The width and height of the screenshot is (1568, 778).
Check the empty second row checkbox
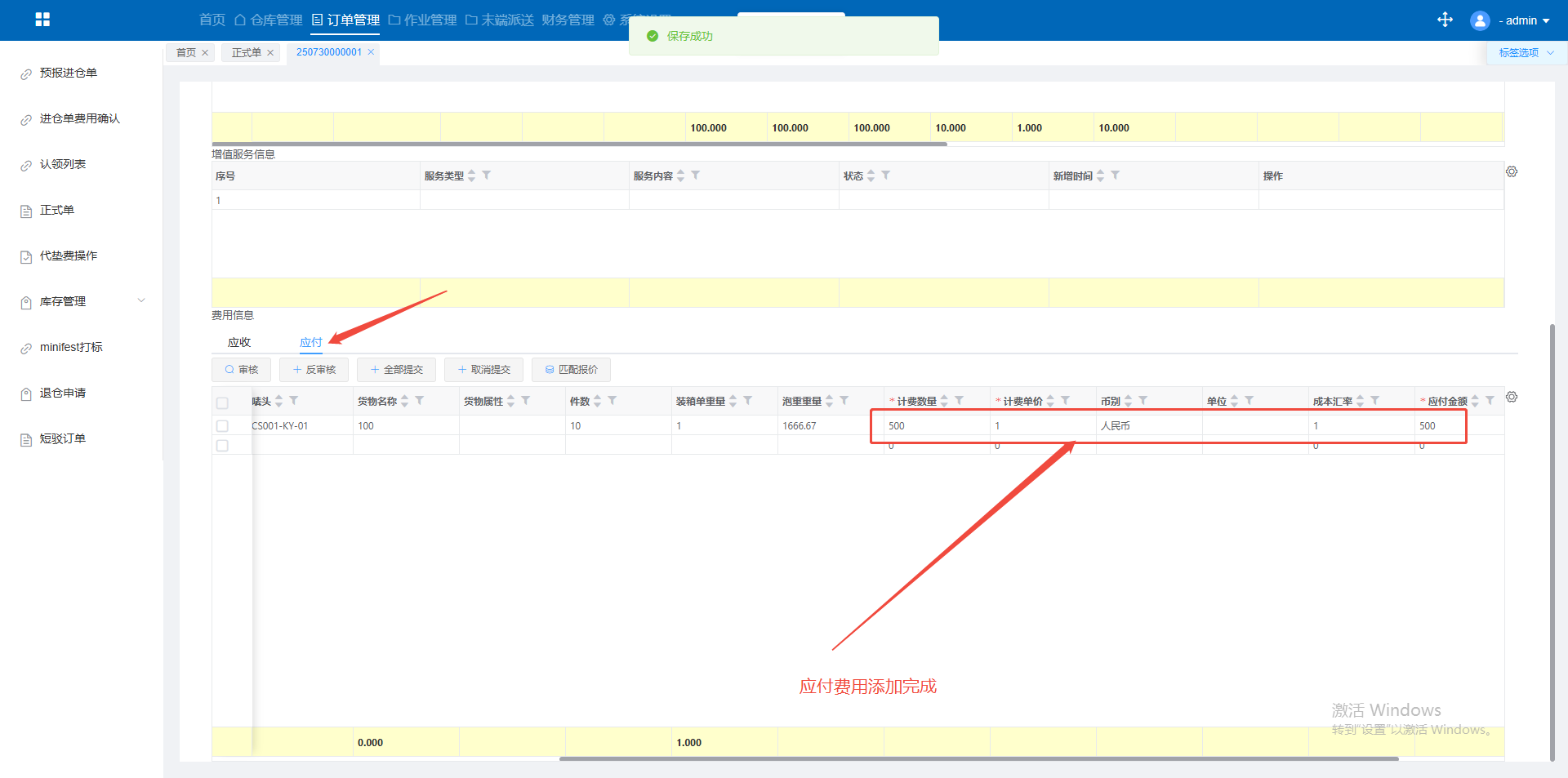pyautogui.click(x=222, y=446)
